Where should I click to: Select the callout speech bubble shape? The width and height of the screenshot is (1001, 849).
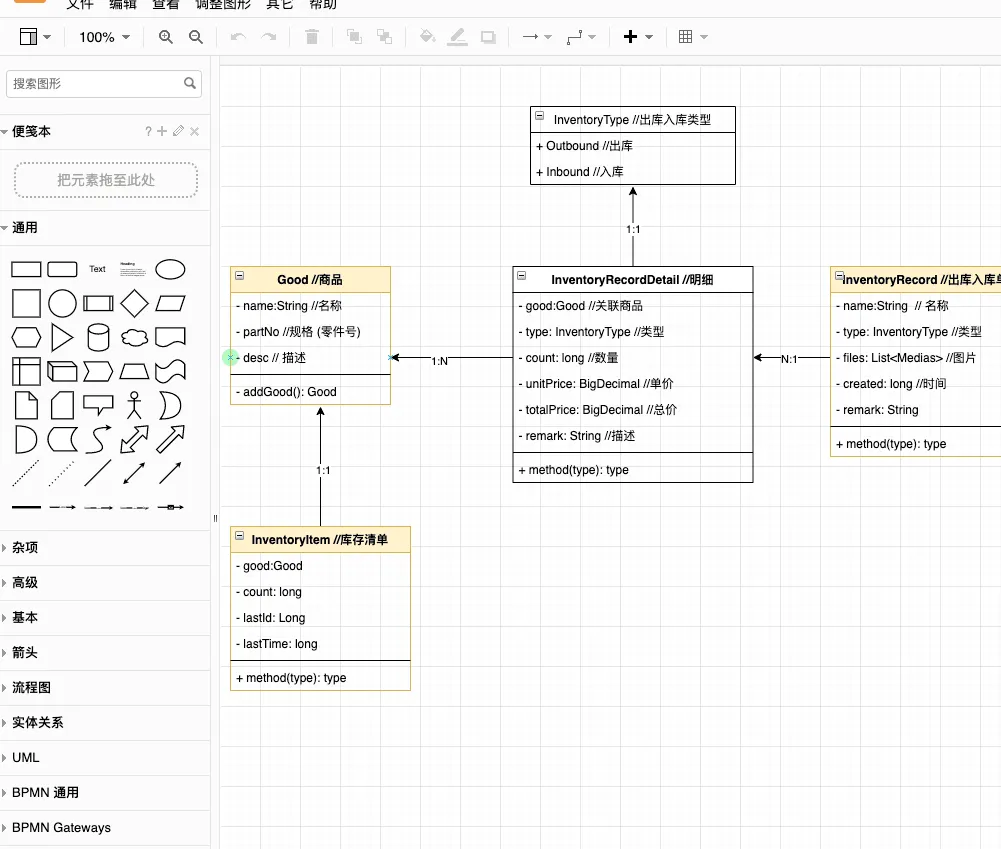[98, 405]
